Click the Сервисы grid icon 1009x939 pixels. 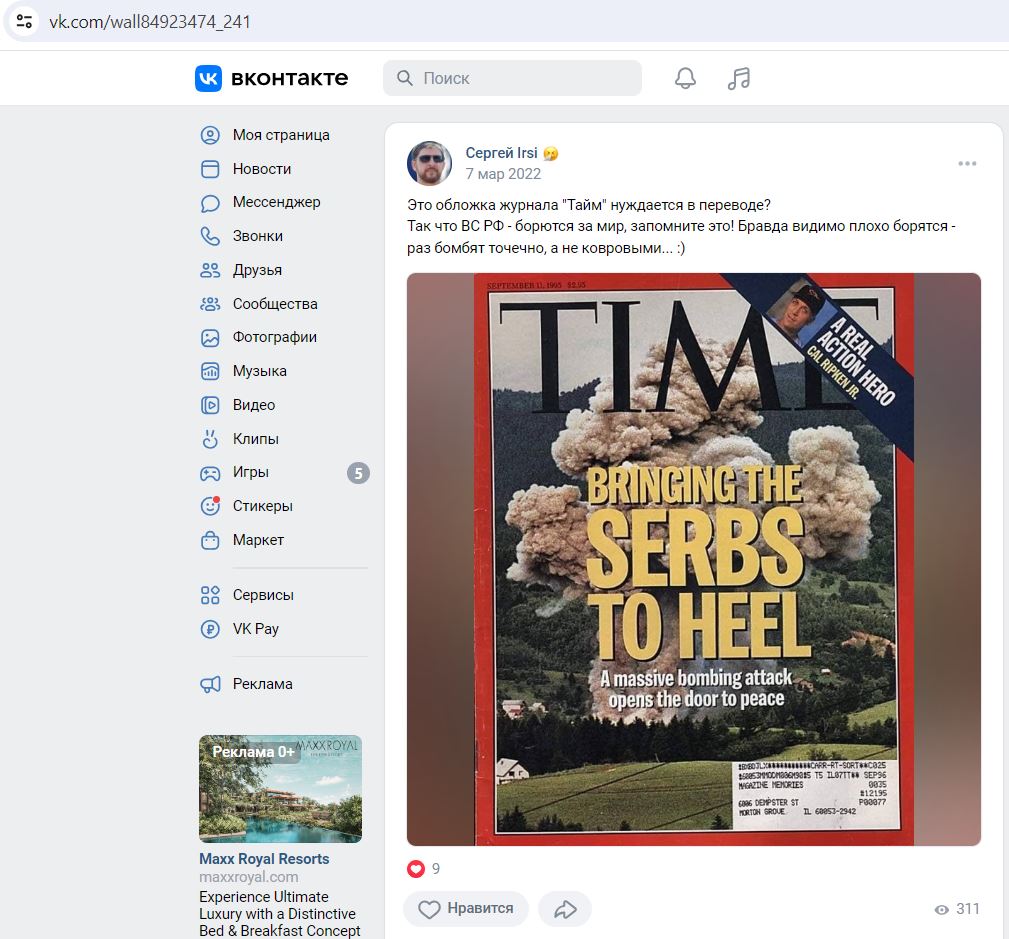click(x=210, y=595)
